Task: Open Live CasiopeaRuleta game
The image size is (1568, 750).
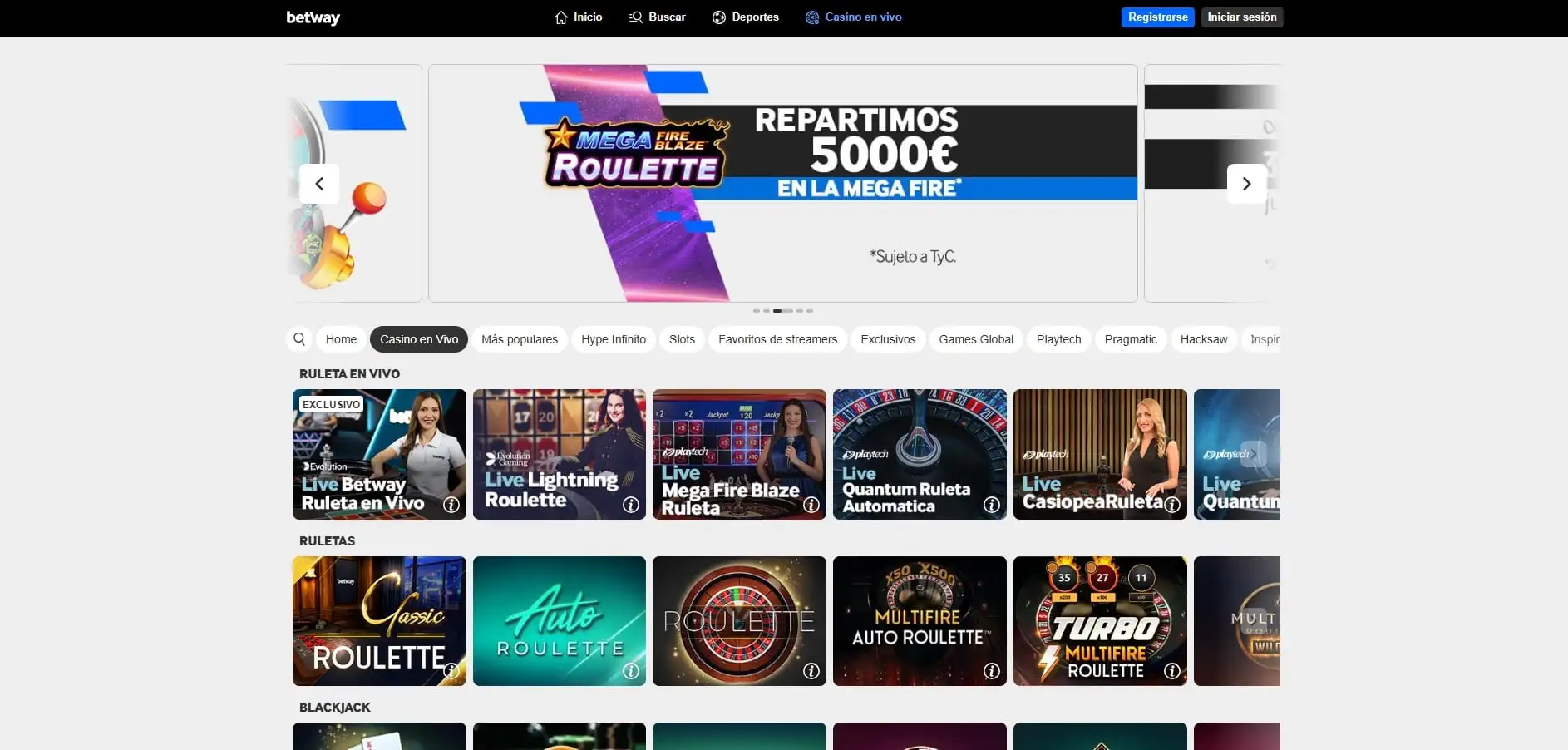Action: coord(1100,454)
